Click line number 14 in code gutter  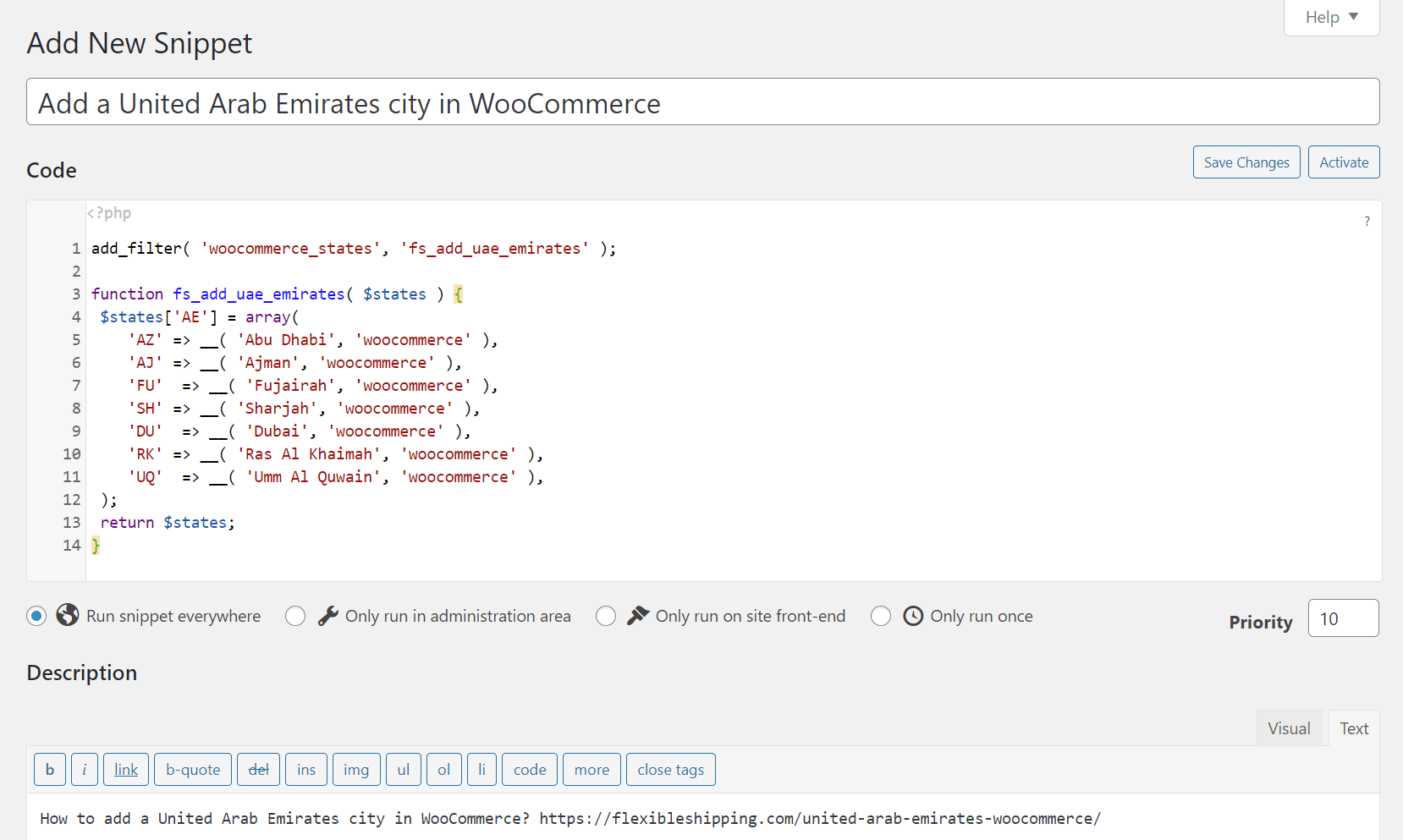tap(72, 546)
